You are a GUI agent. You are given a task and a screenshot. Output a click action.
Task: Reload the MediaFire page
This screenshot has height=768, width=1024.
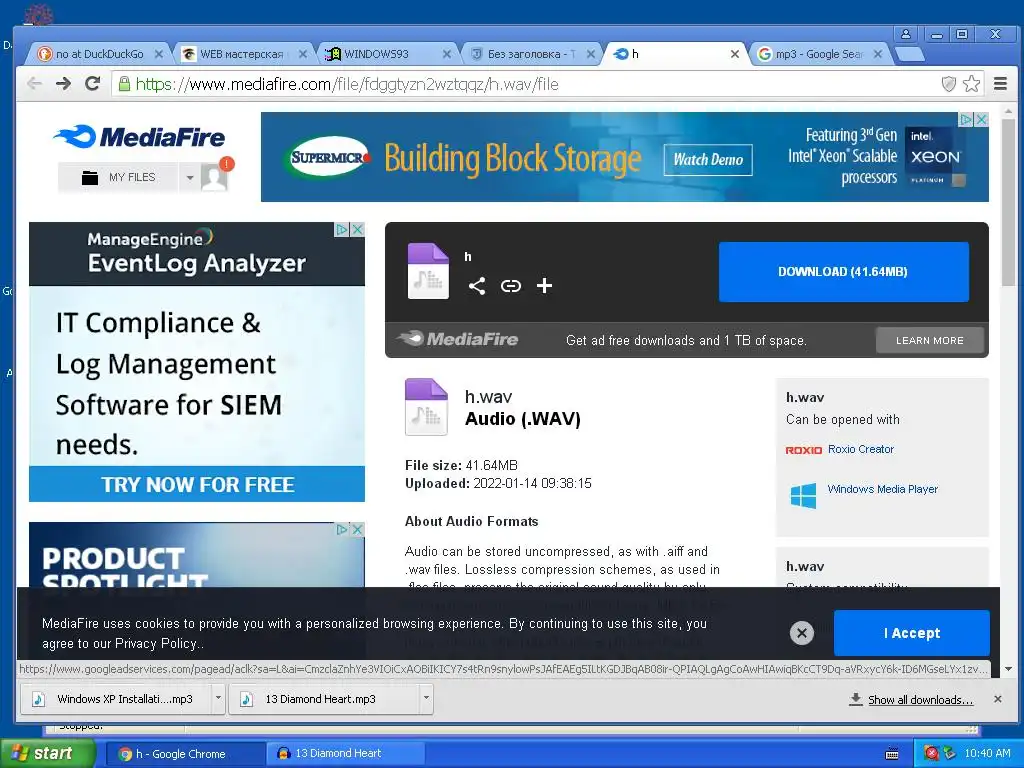click(x=93, y=84)
